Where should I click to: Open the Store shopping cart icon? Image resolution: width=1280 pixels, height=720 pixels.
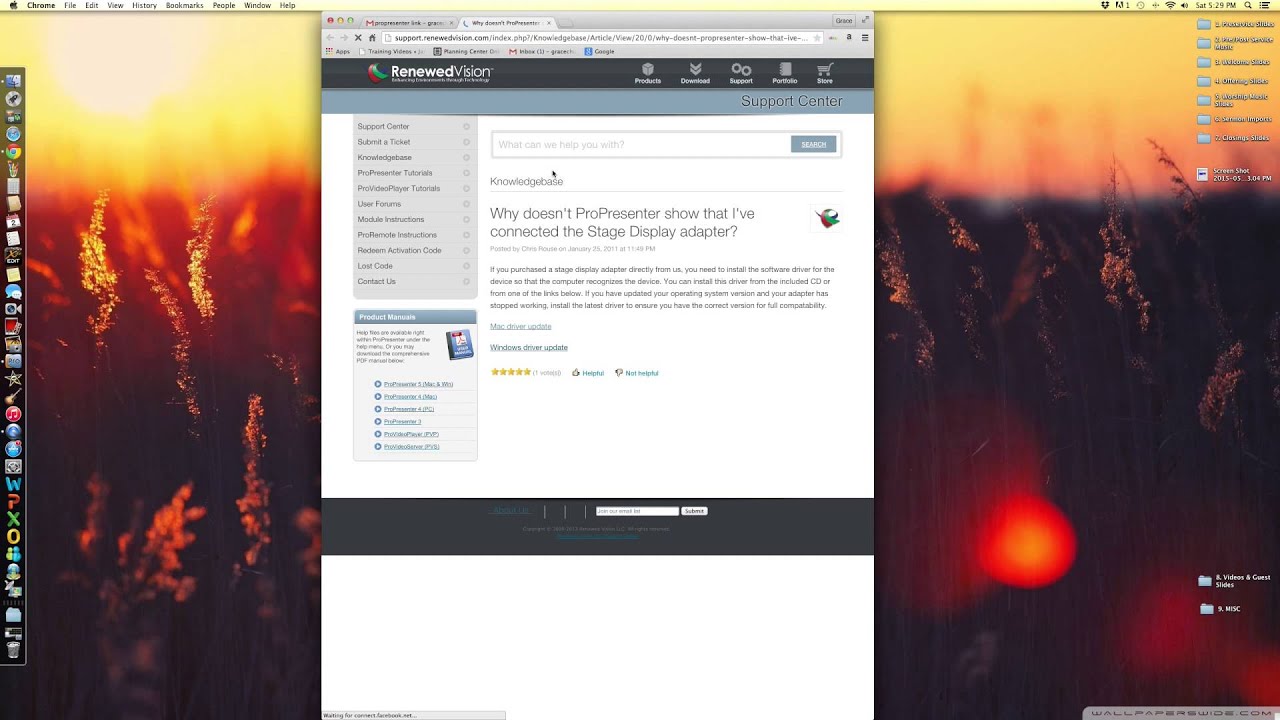[824, 73]
